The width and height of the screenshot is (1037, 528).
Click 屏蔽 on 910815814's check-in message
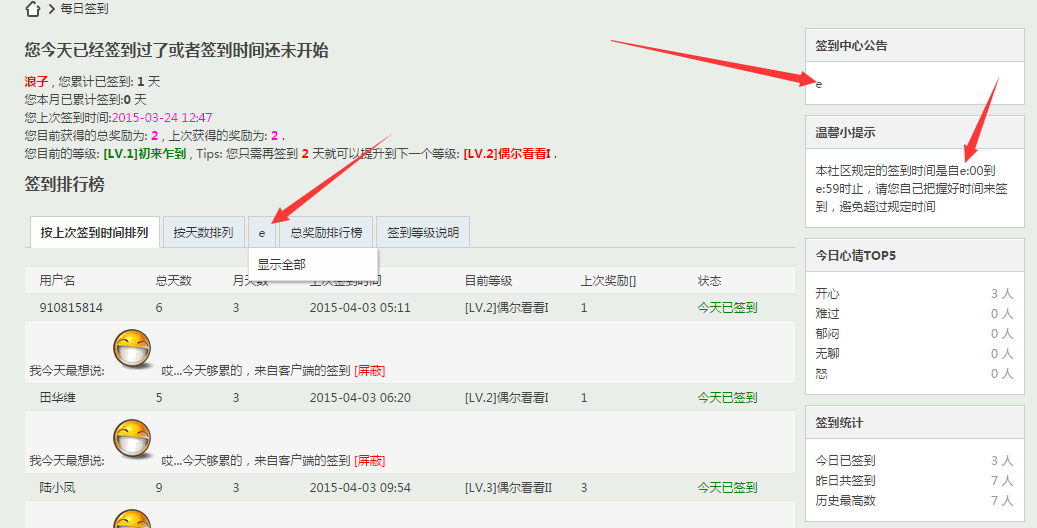pos(370,371)
